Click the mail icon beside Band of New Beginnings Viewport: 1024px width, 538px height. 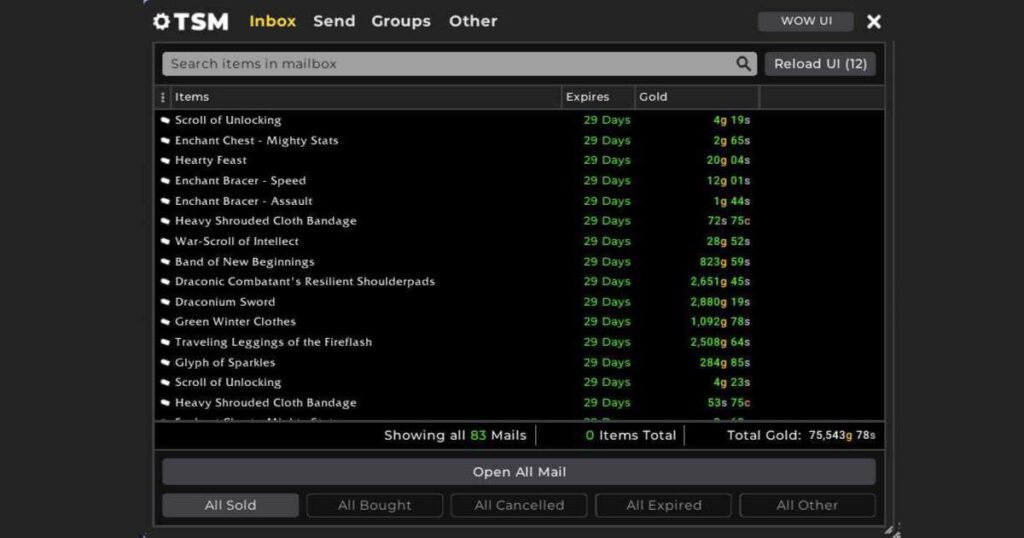point(165,262)
